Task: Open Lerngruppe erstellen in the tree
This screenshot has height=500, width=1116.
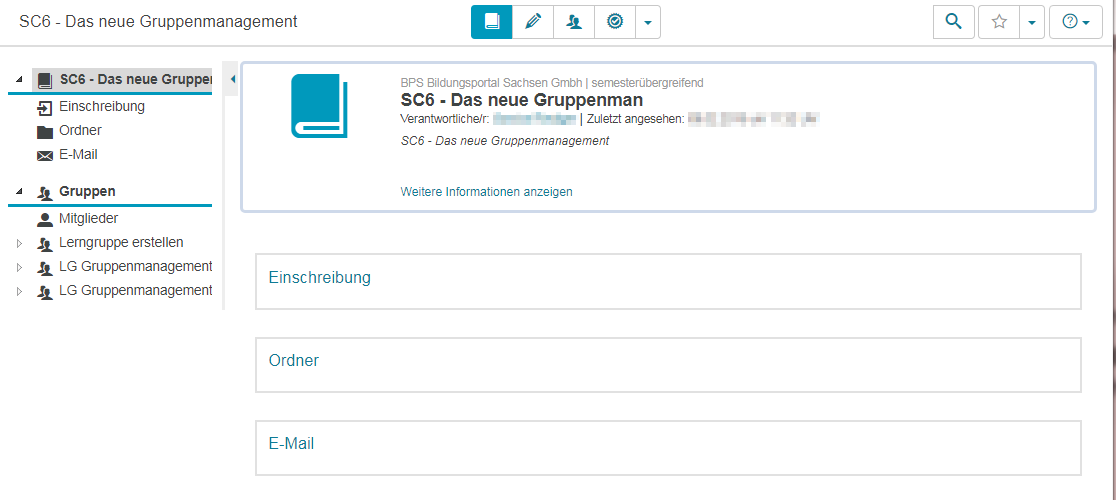Action: coord(121,243)
